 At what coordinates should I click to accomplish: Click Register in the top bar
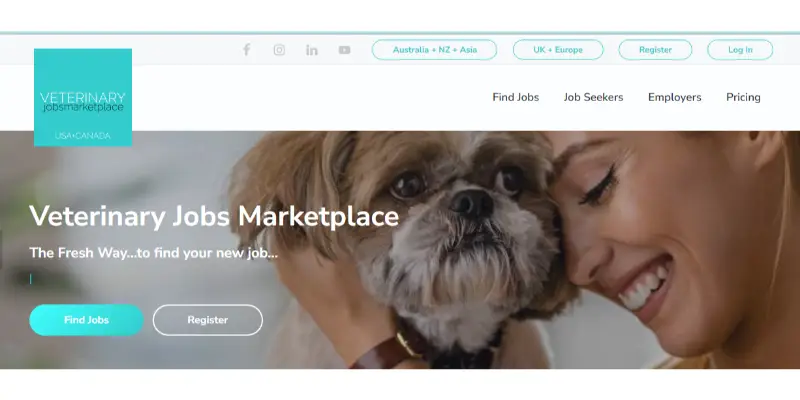click(x=655, y=49)
